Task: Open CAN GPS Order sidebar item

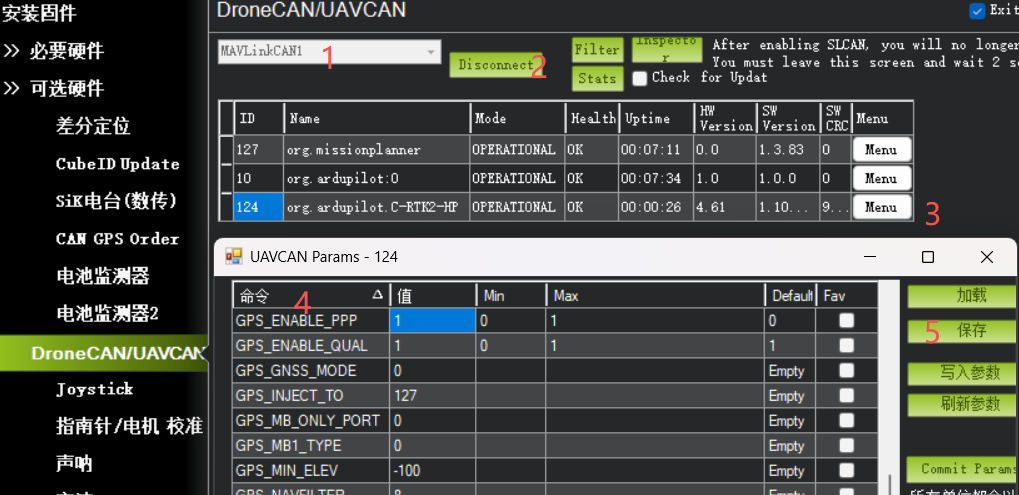Action: pyautogui.click(x=118, y=239)
